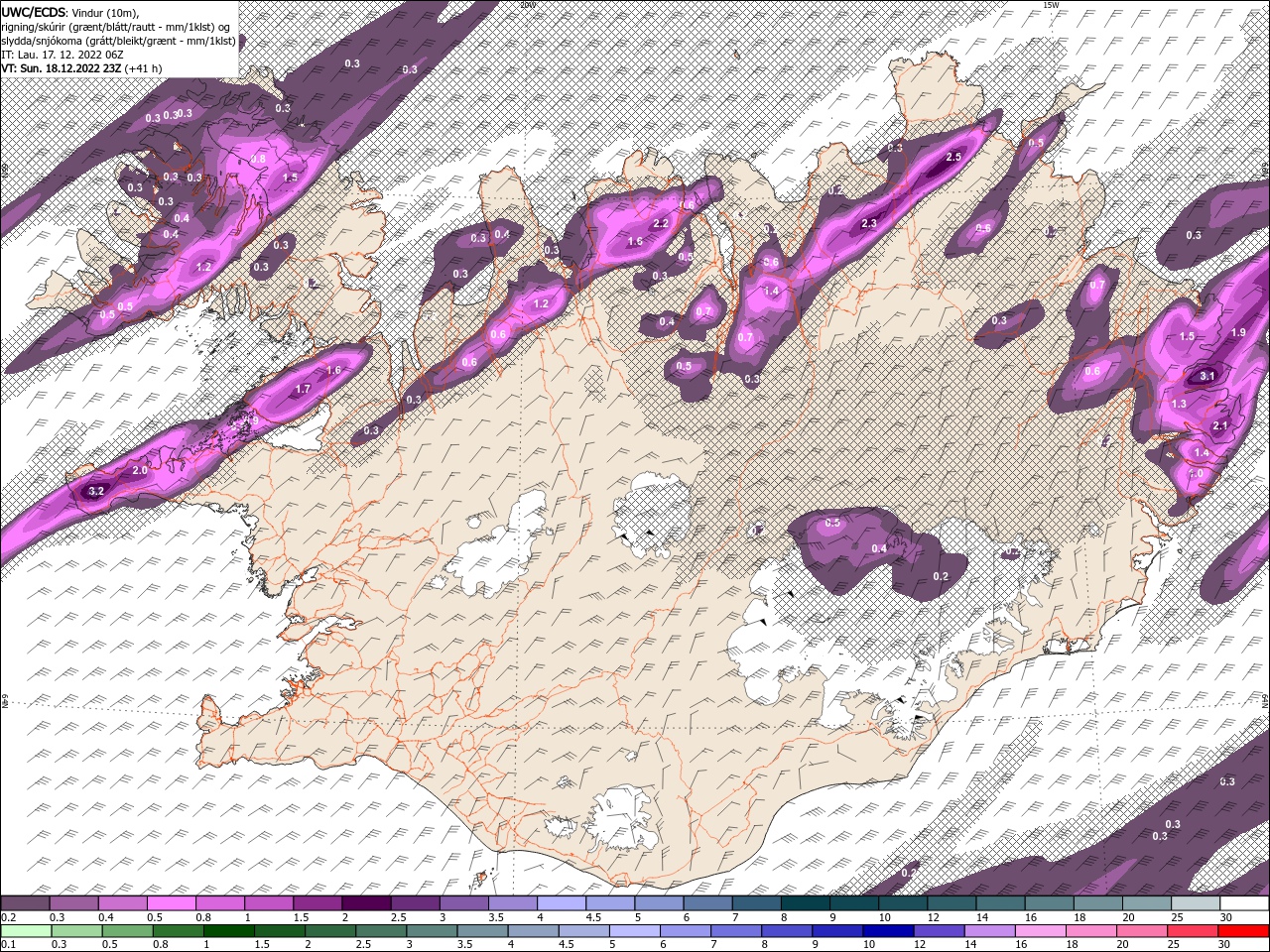Click the 3.2 precipitation value on the map
Image resolution: width=1270 pixels, height=952 pixels.
click(x=96, y=491)
